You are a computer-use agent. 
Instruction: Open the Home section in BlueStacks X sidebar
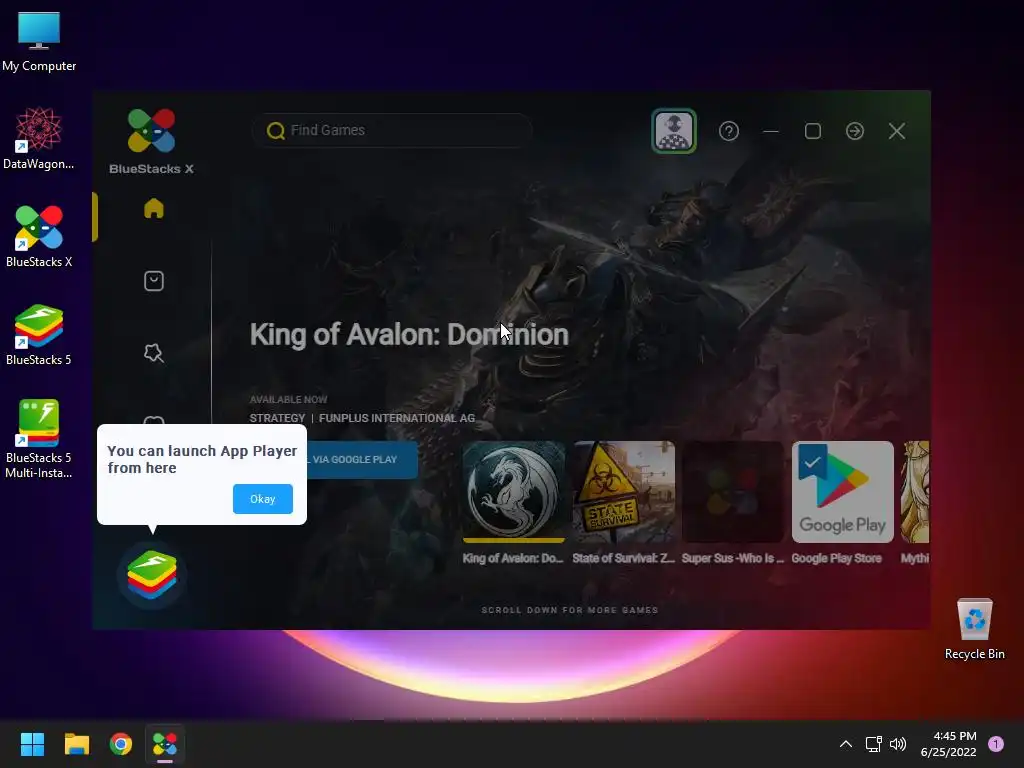tap(153, 208)
